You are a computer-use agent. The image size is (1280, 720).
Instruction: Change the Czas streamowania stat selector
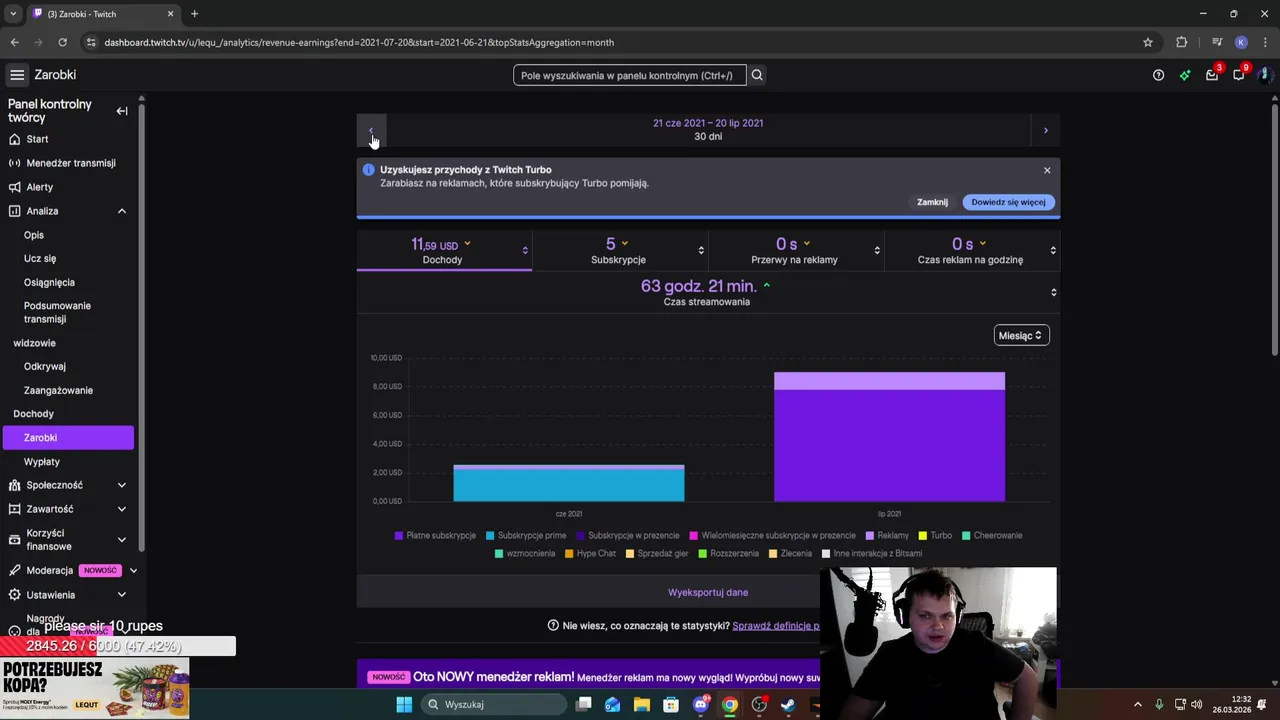tap(1053, 292)
